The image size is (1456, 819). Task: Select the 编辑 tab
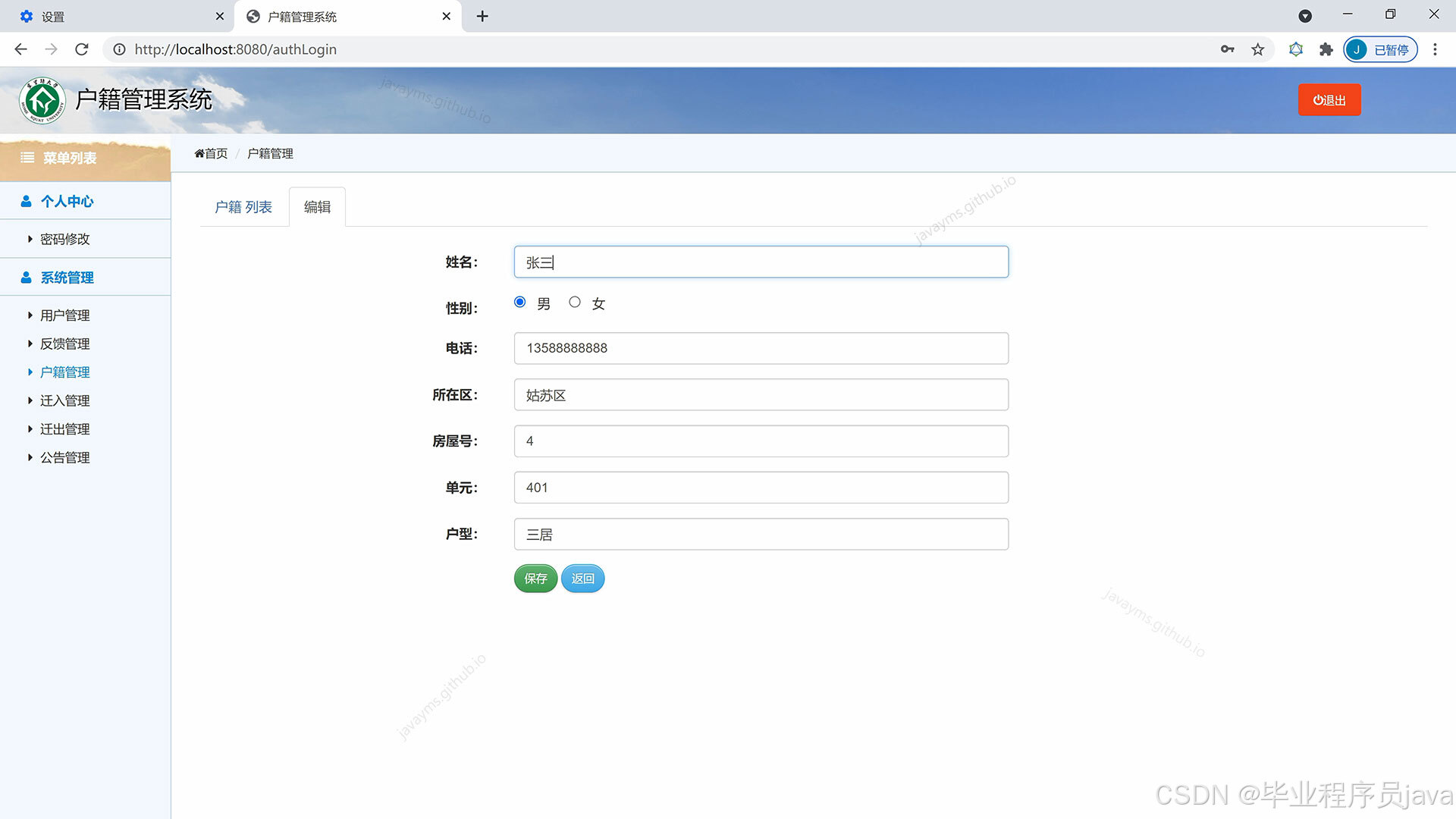coord(317,207)
